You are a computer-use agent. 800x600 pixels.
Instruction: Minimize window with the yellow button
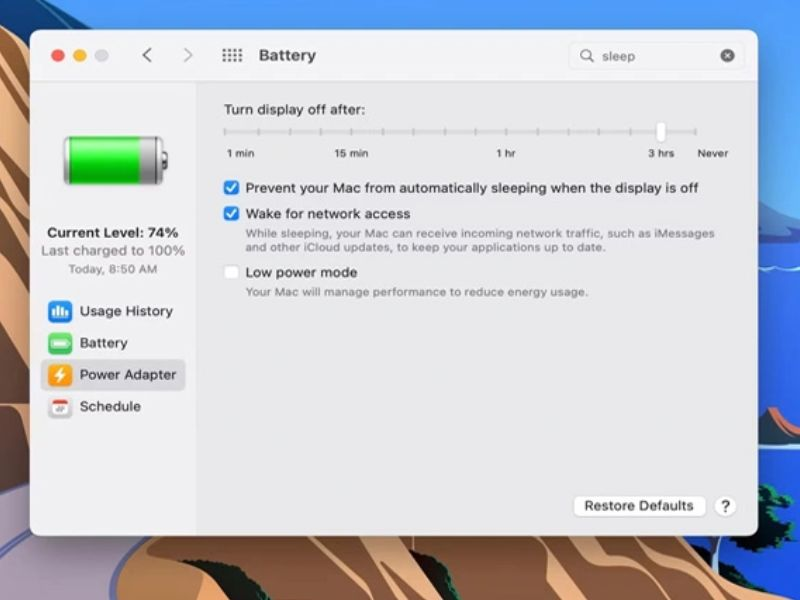pos(80,55)
